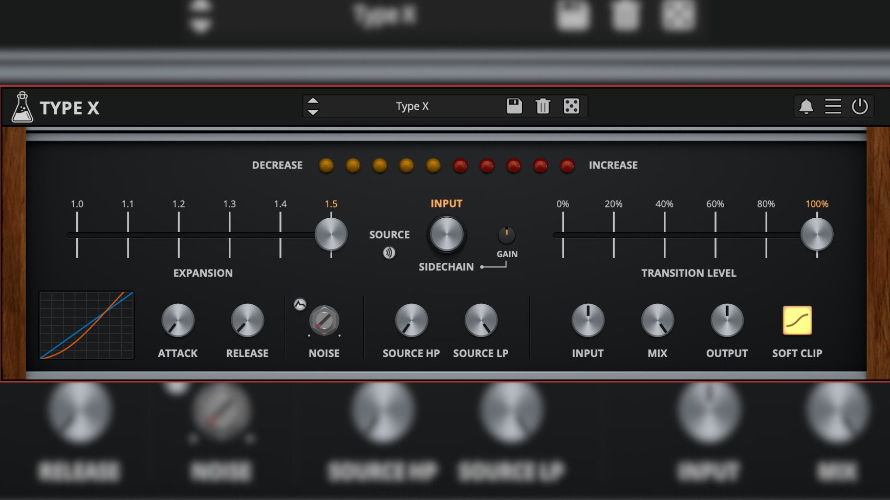890x500 pixels.
Task: Open the hamburger menu
Action: [833, 107]
